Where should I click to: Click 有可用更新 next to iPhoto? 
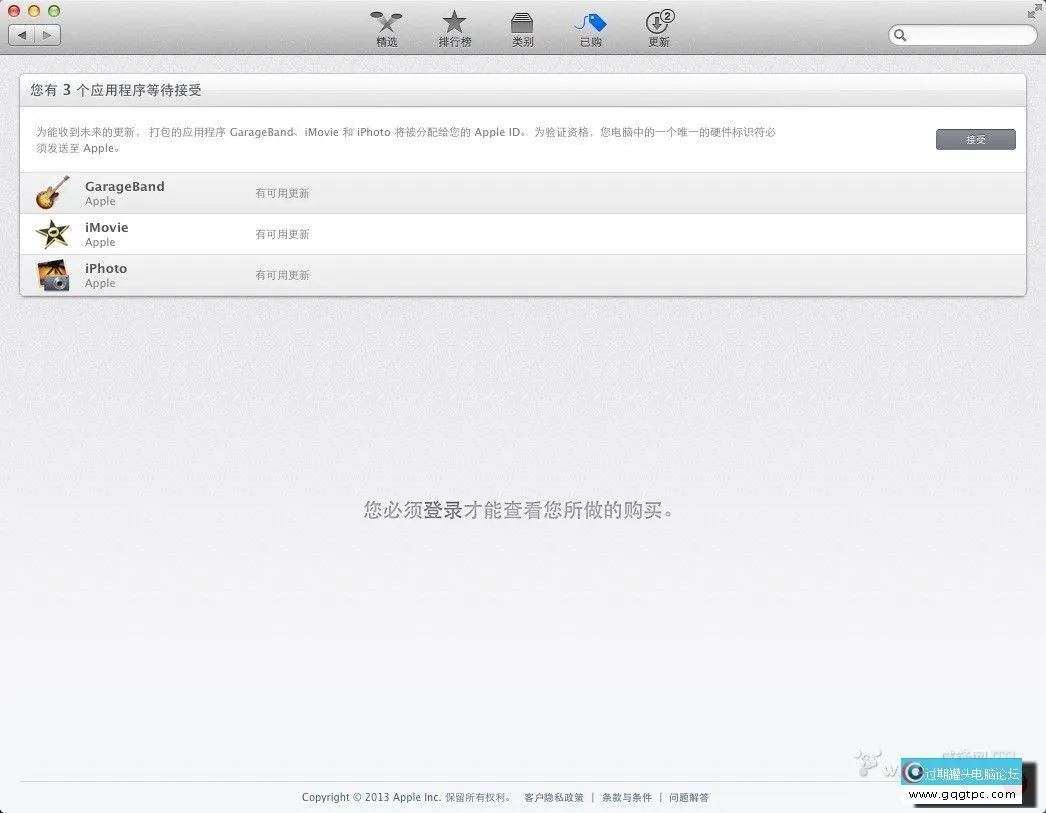[x=283, y=274]
